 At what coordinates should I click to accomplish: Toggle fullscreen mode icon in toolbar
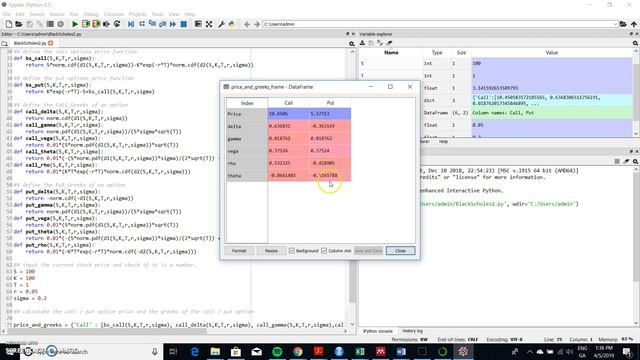click(209, 24)
